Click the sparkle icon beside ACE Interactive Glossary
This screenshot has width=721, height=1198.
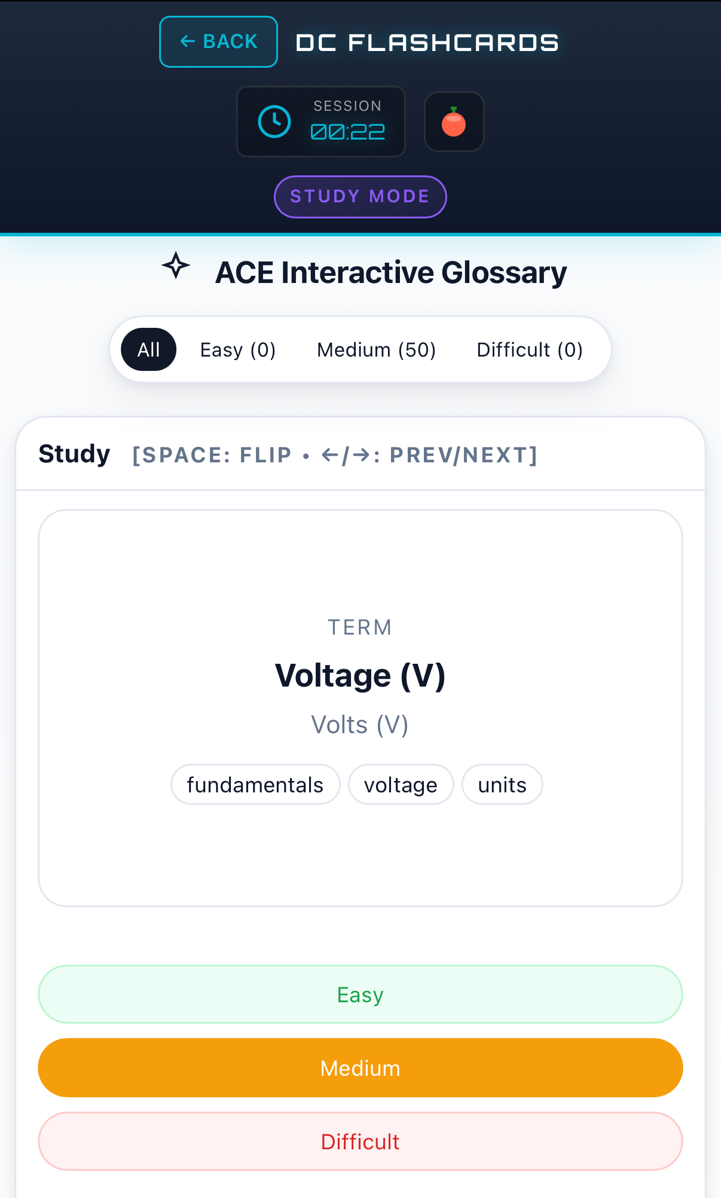pos(175,266)
